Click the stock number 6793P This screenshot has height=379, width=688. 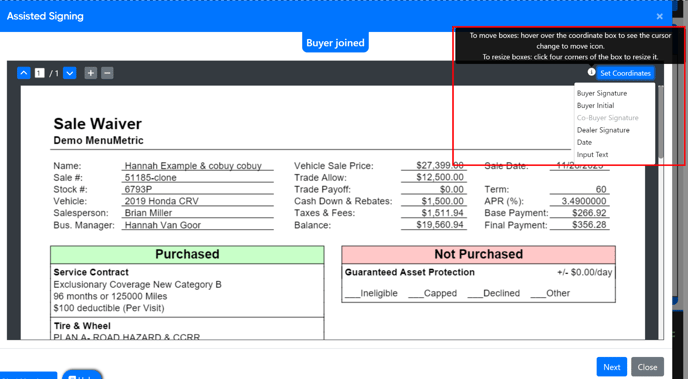(138, 190)
